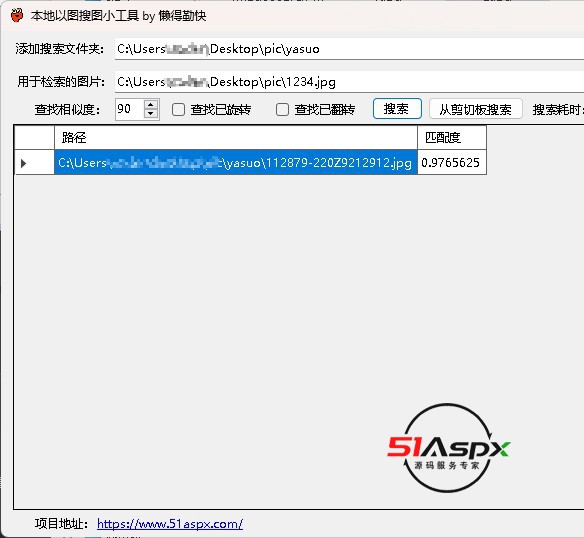584x538 pixels.
Task: Click the blank header cell above the row selector
Action: pos(35,137)
